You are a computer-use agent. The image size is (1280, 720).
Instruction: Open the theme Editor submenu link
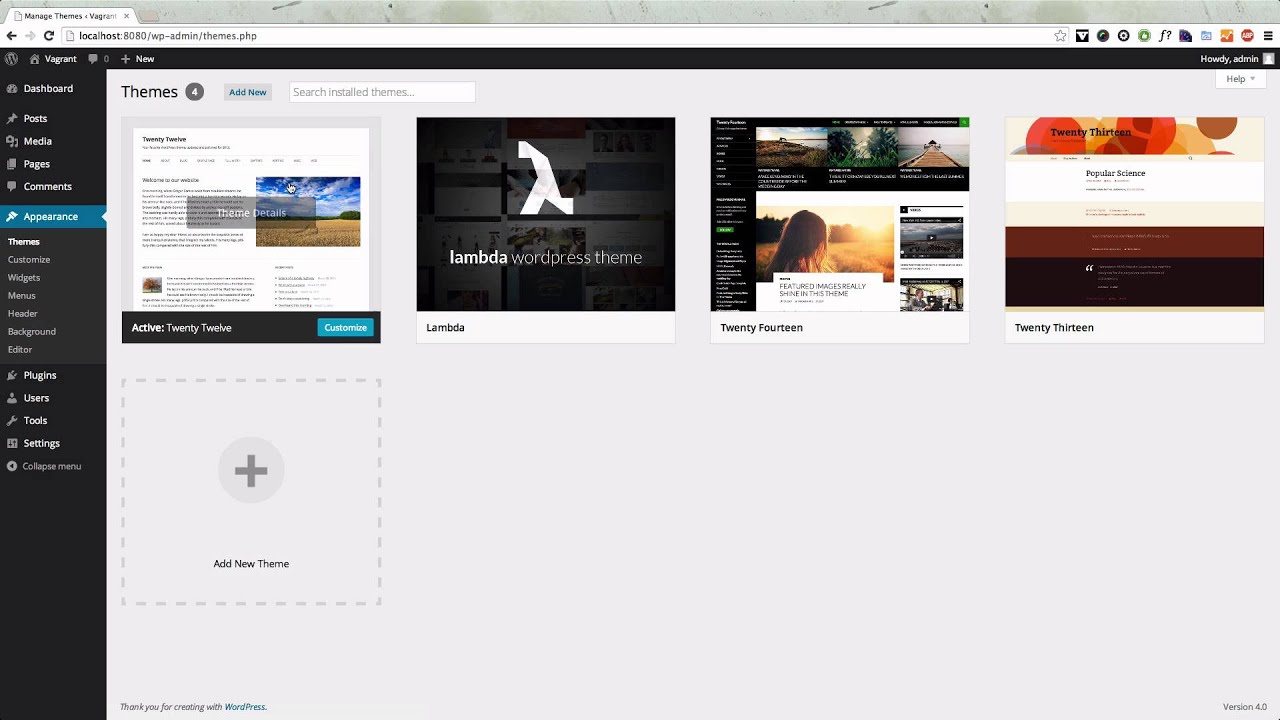coord(20,349)
